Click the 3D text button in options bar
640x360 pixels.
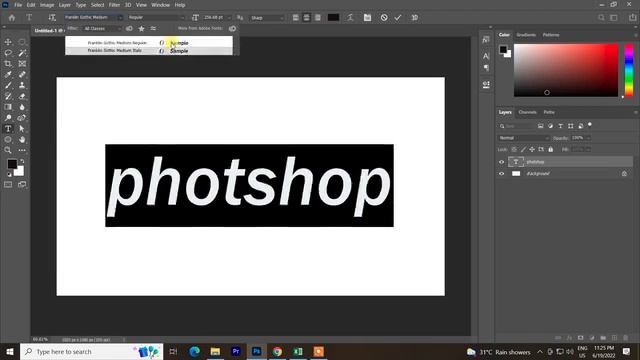click(415, 18)
